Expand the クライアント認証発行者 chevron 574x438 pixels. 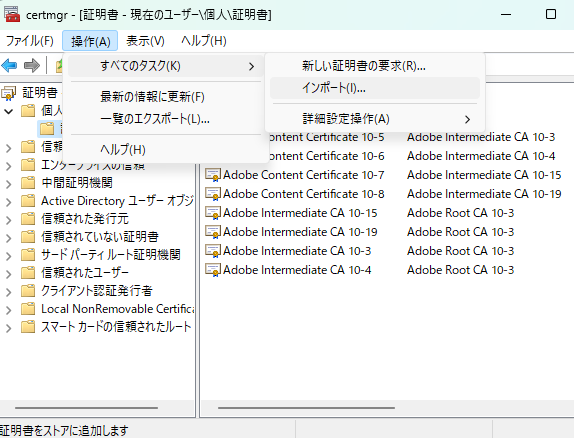[x=8, y=292]
